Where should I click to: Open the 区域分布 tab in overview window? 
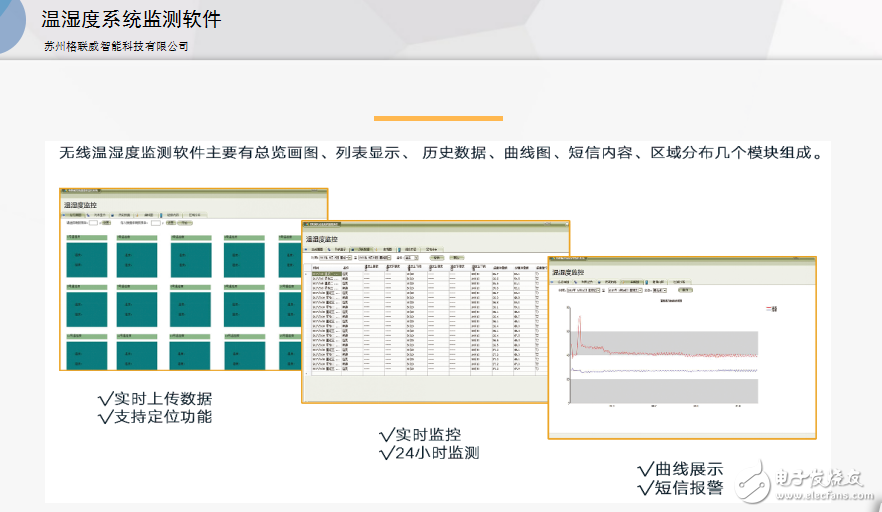coord(196,214)
